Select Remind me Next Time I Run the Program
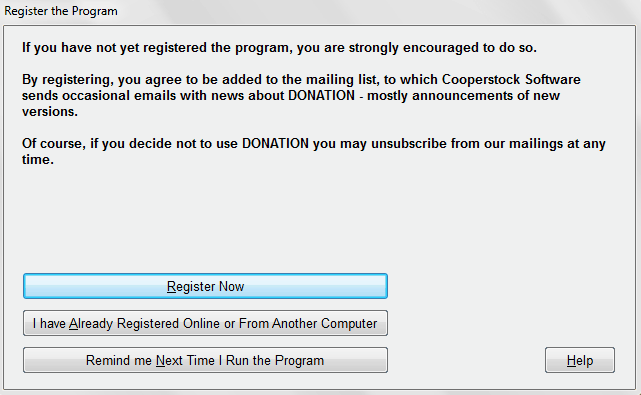 pyautogui.click(x=205, y=360)
